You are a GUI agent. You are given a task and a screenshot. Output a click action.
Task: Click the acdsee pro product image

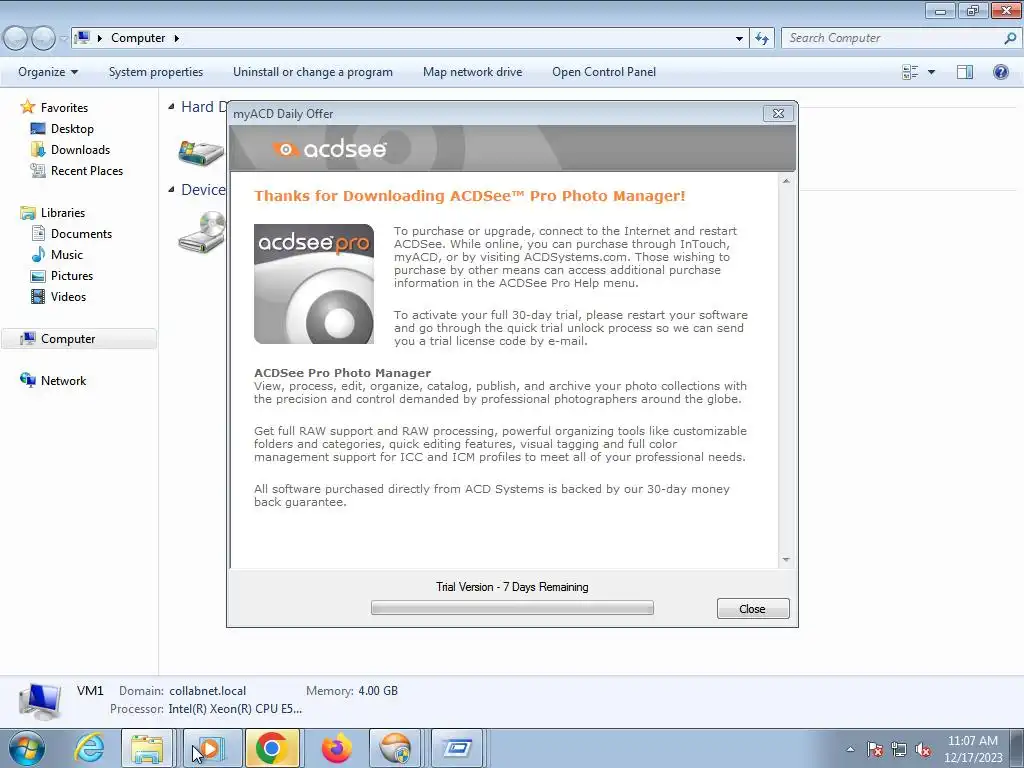[x=314, y=284]
